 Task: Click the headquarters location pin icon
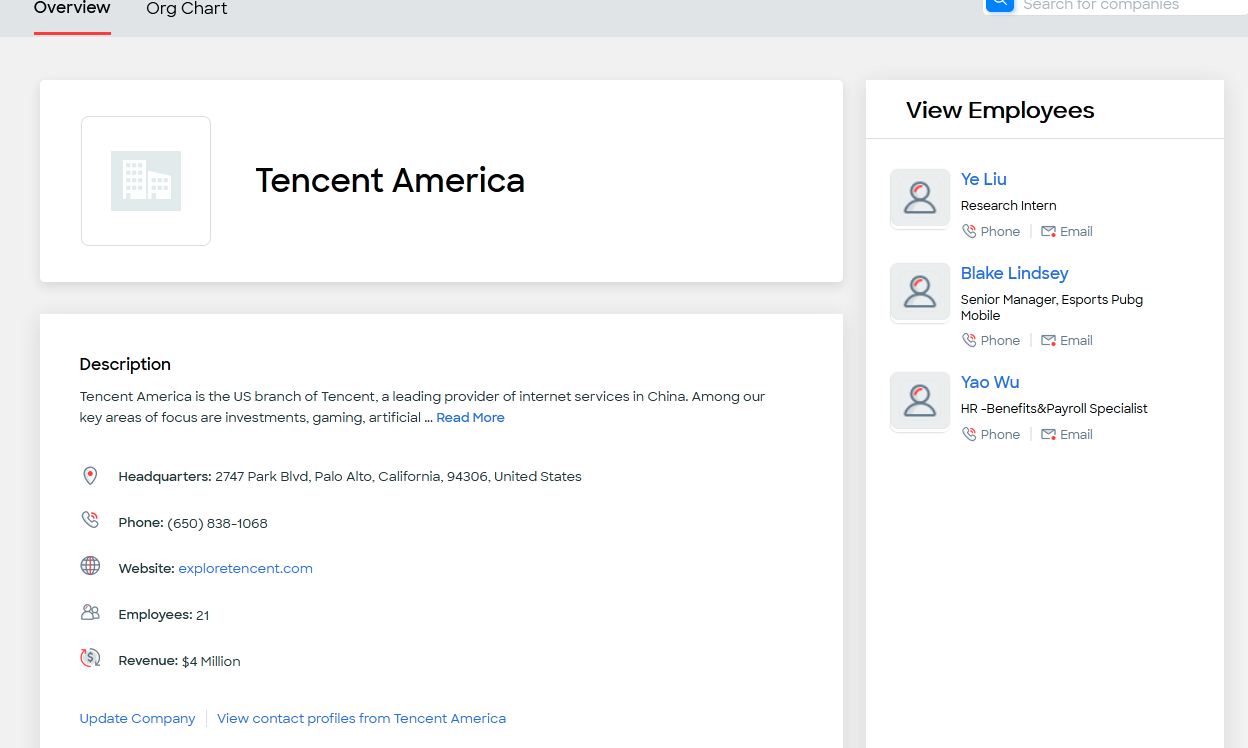(x=90, y=476)
